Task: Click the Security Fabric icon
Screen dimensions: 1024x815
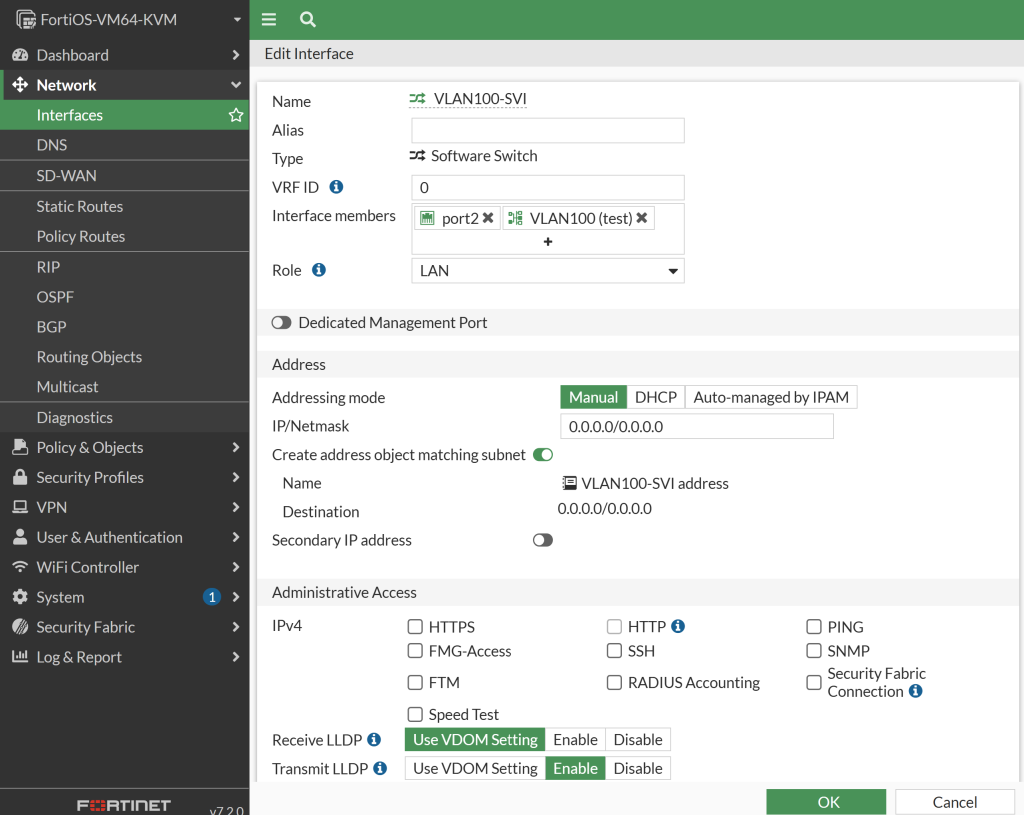Action: pyautogui.click(x=20, y=627)
